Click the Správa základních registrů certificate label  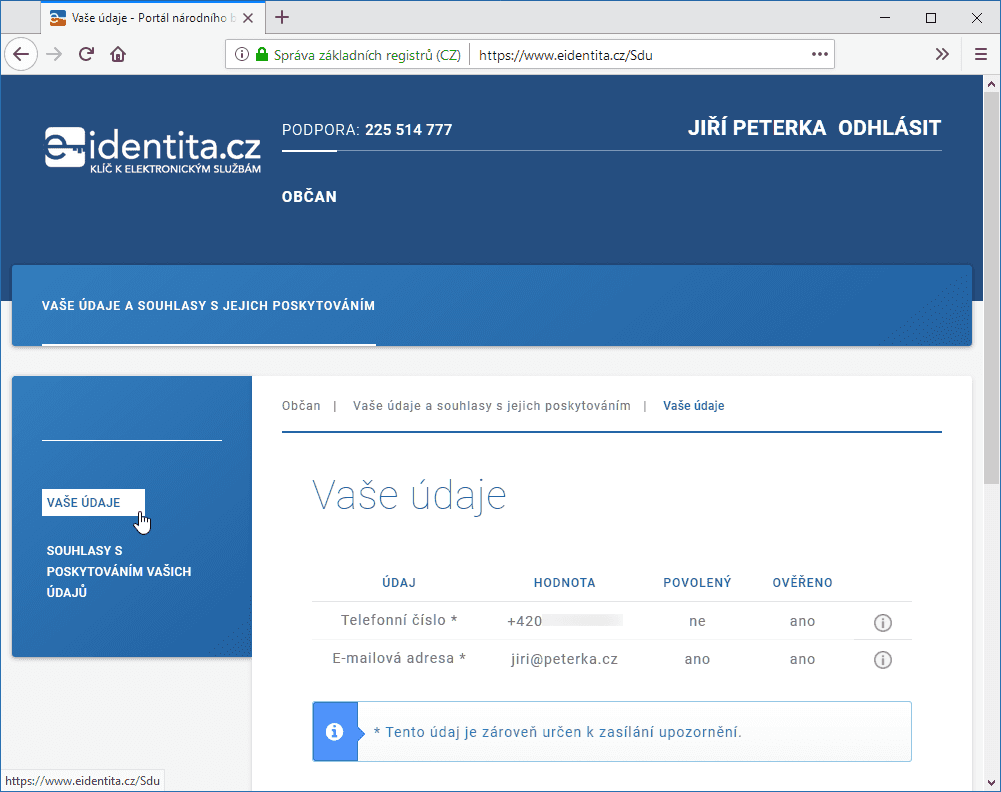(367, 55)
